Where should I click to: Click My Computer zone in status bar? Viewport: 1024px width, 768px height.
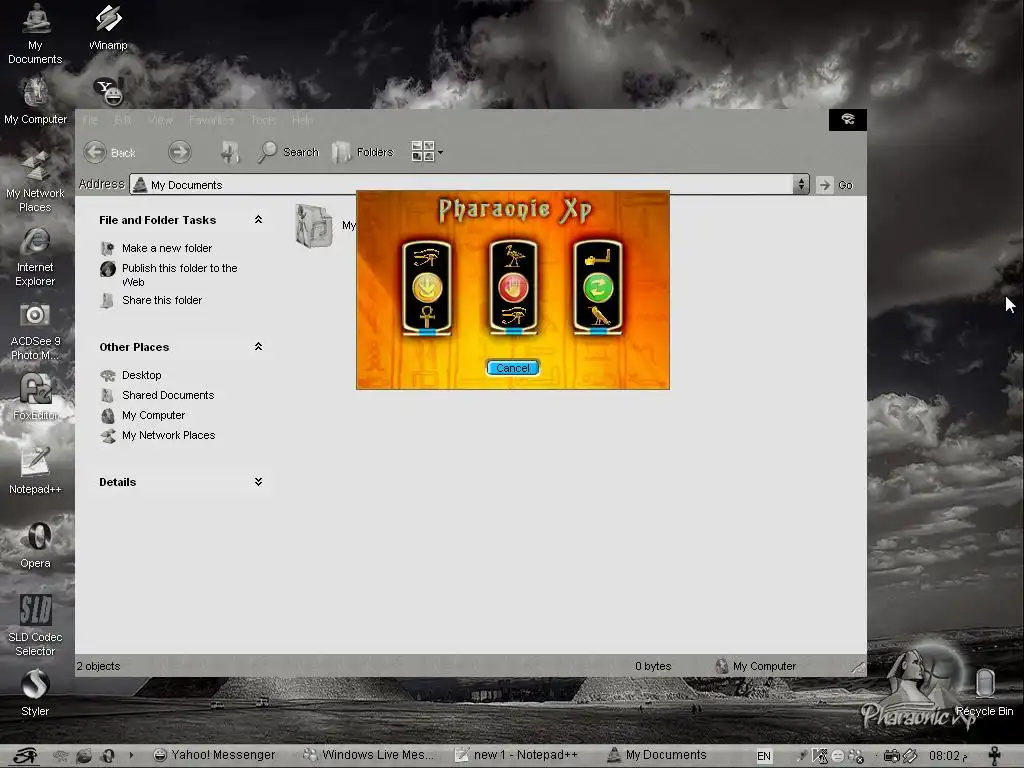[756, 666]
